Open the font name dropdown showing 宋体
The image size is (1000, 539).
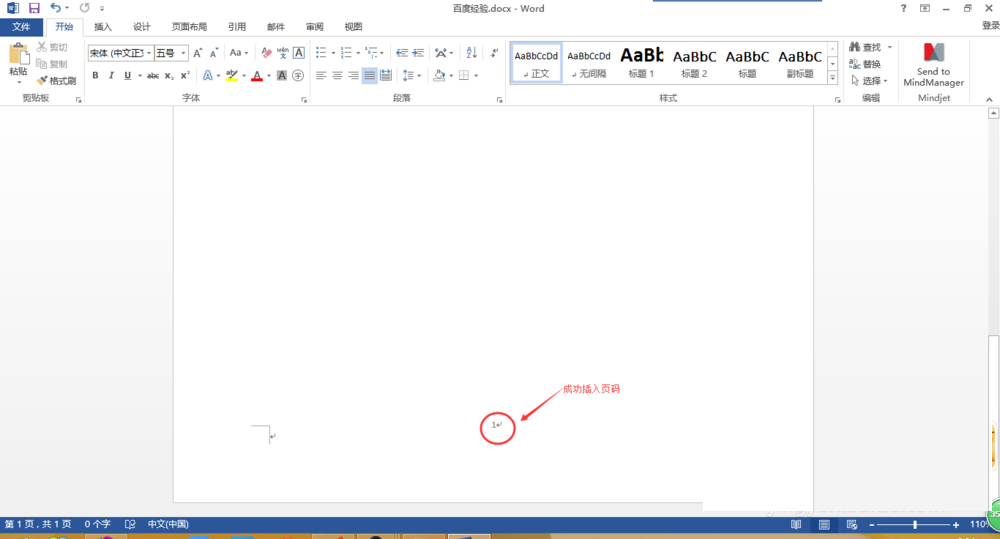click(149, 53)
